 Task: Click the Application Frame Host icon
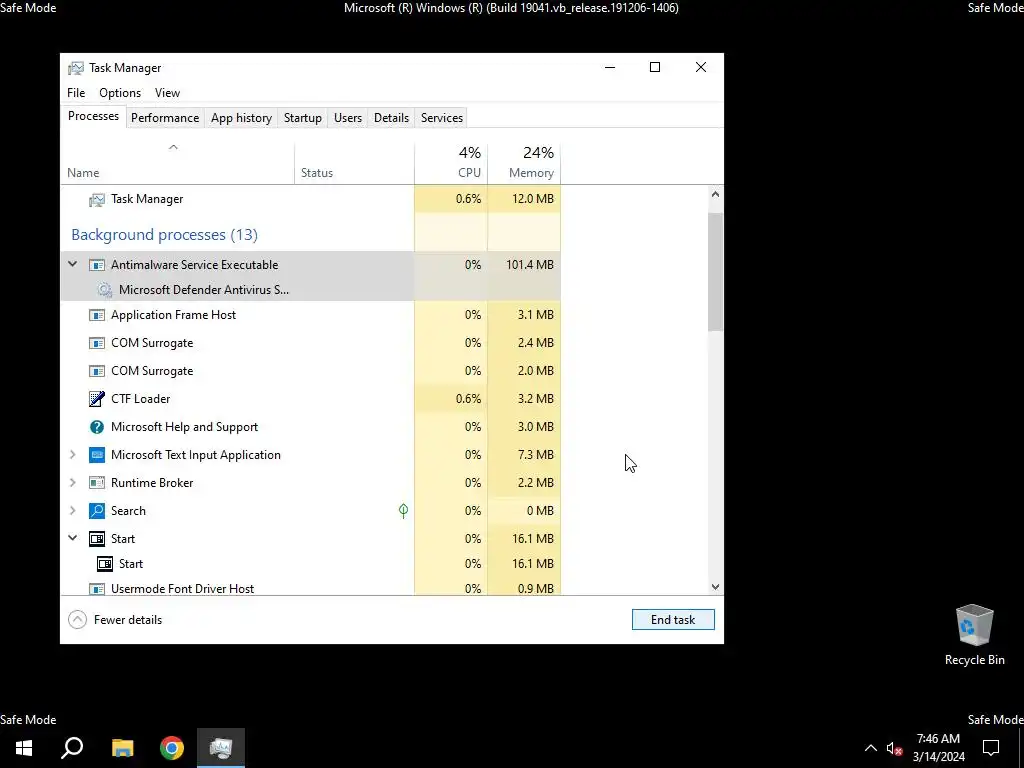click(x=97, y=315)
